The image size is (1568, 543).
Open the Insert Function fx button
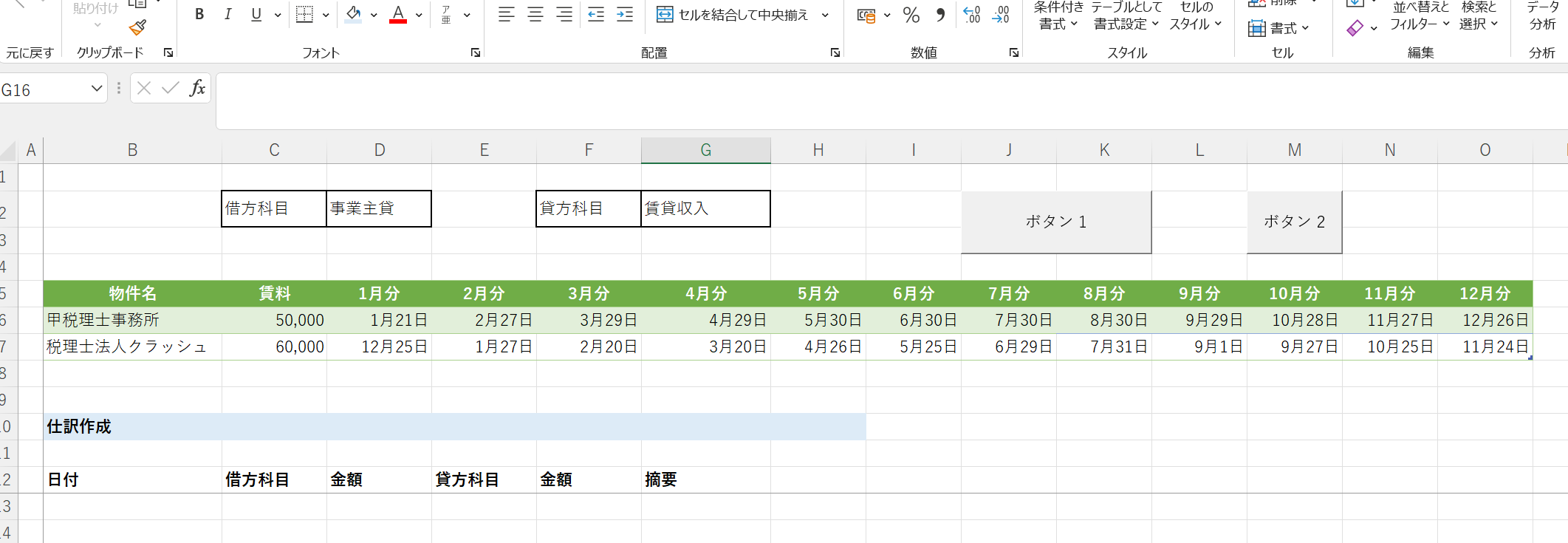(197, 89)
